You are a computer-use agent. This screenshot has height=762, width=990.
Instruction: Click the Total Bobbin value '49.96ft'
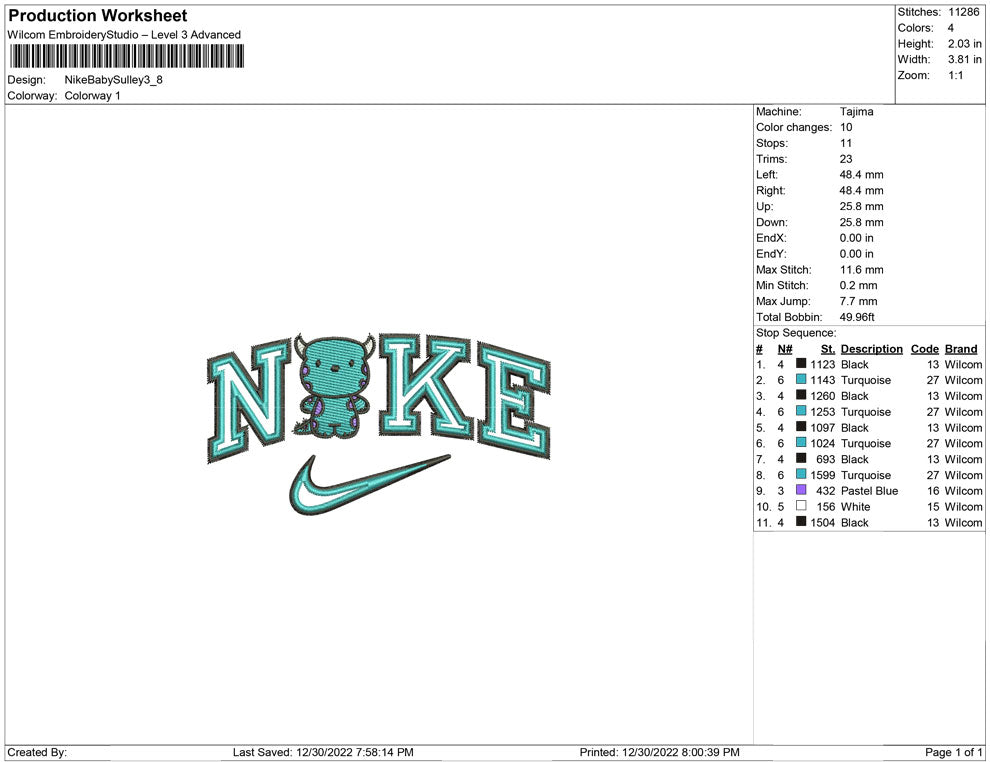click(x=857, y=317)
